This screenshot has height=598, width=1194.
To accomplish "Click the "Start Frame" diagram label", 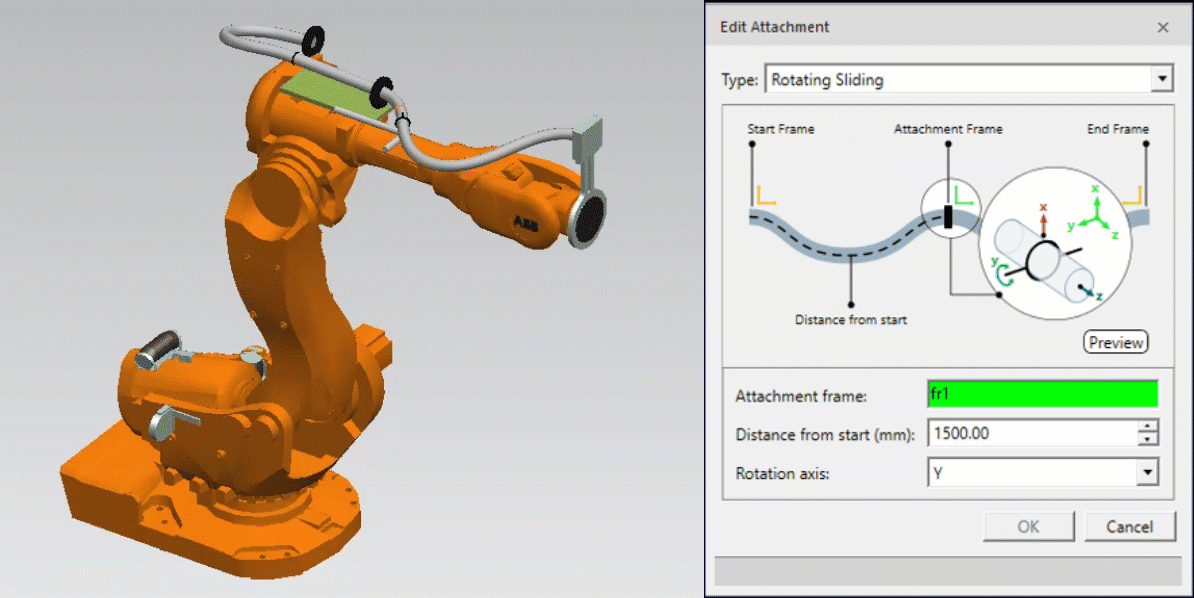I will pos(781,129).
